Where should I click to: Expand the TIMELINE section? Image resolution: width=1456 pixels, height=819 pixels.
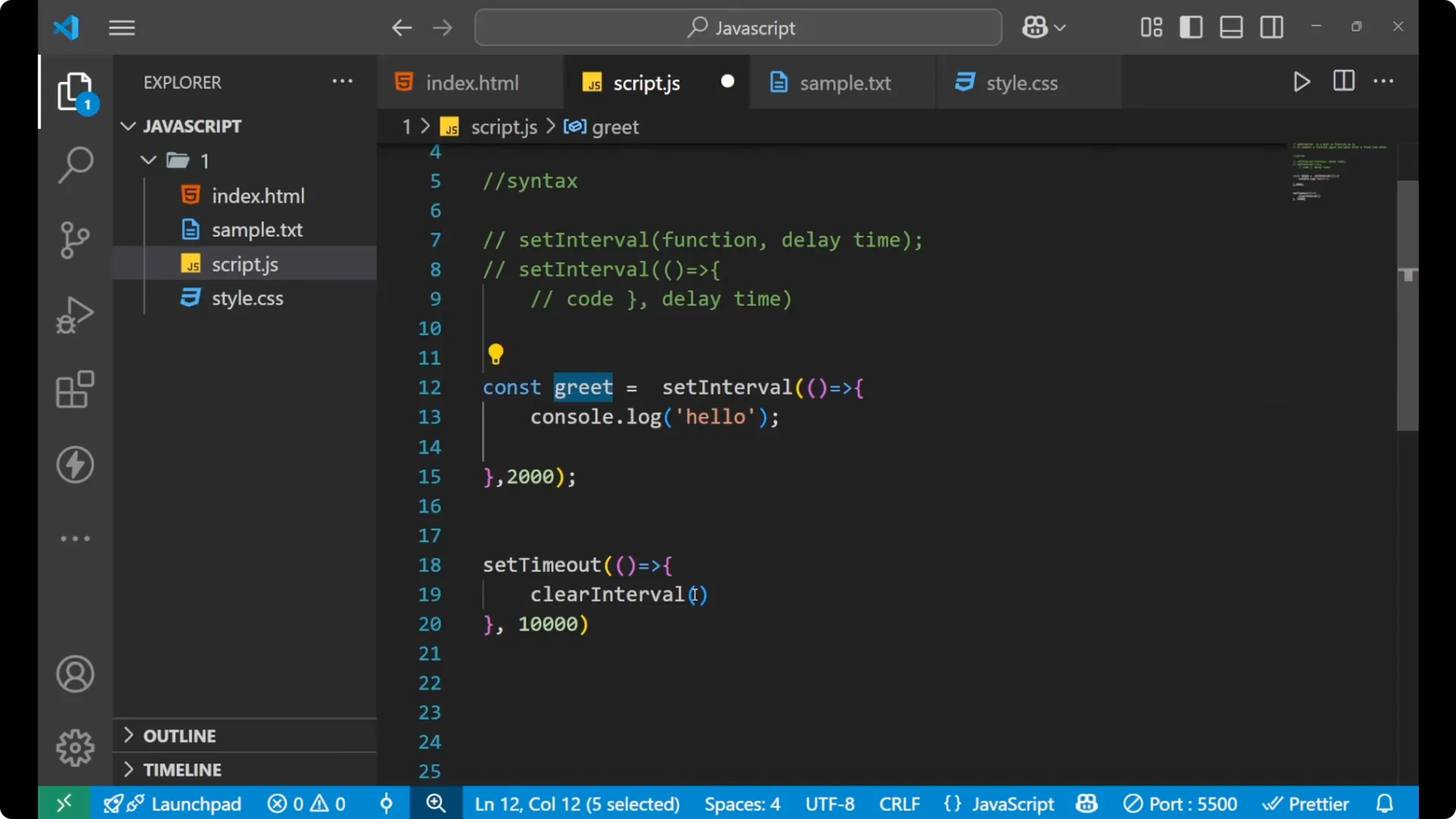184,769
